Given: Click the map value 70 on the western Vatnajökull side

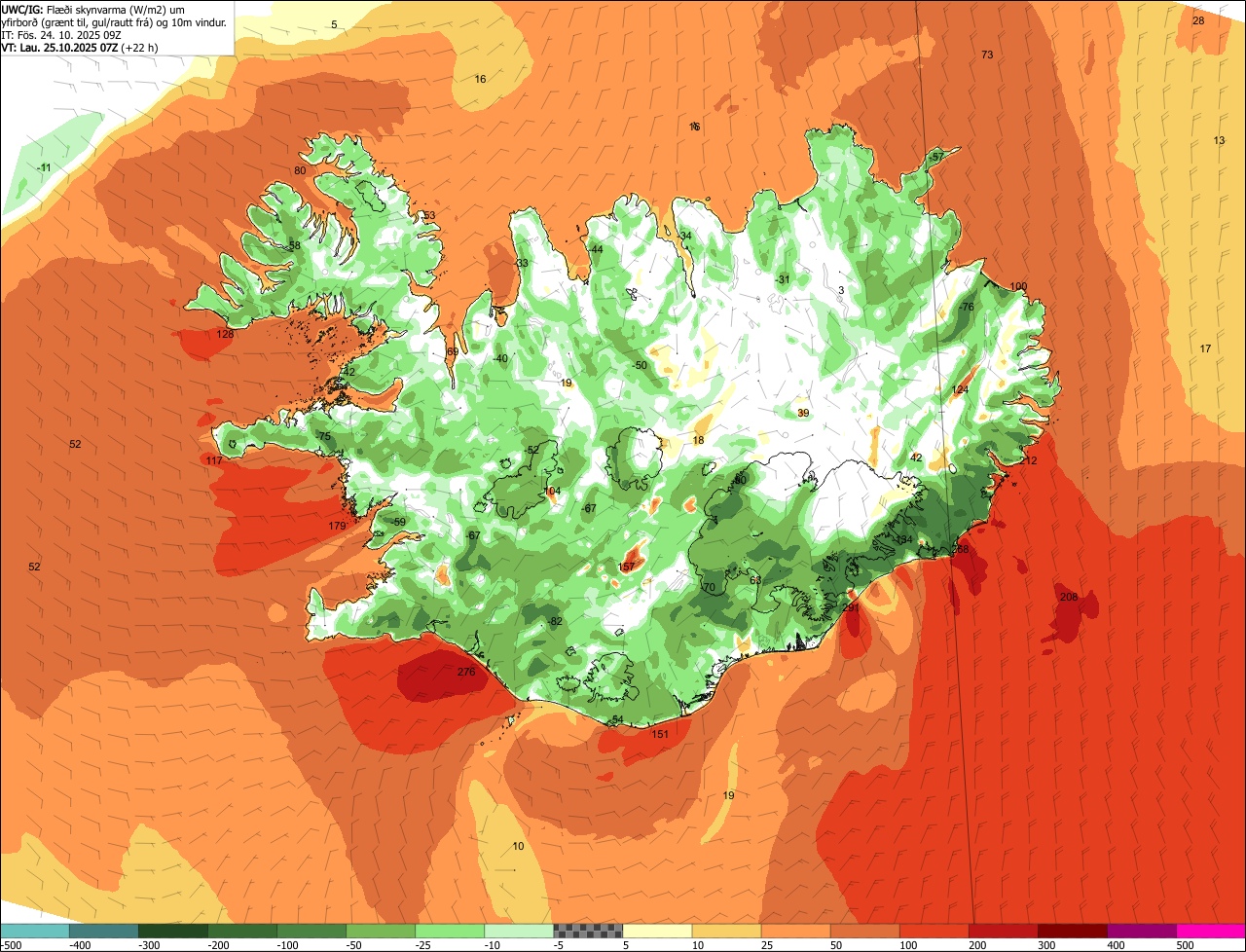Looking at the screenshot, I should 709,588.
